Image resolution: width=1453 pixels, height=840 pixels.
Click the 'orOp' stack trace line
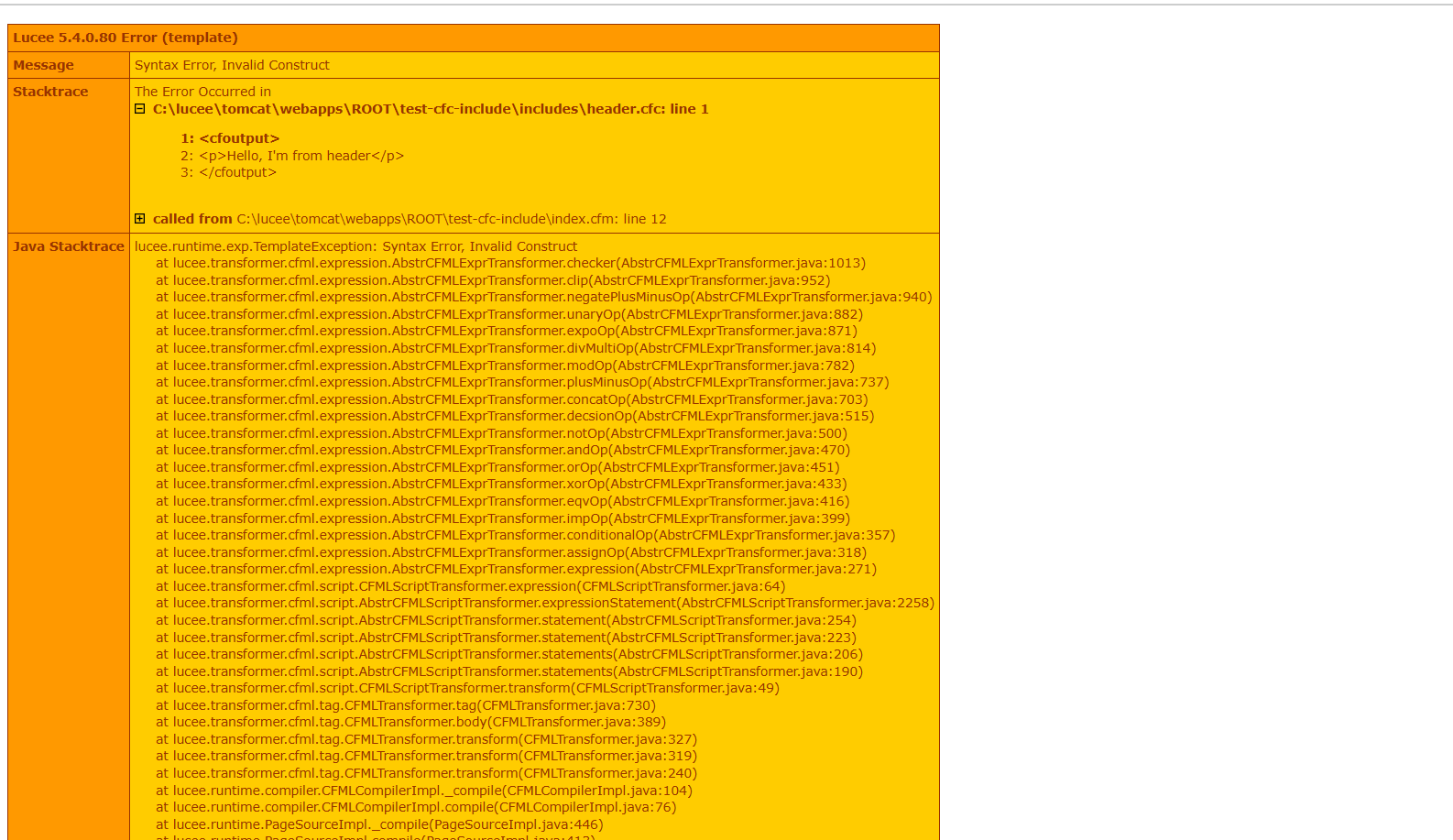[x=497, y=467]
